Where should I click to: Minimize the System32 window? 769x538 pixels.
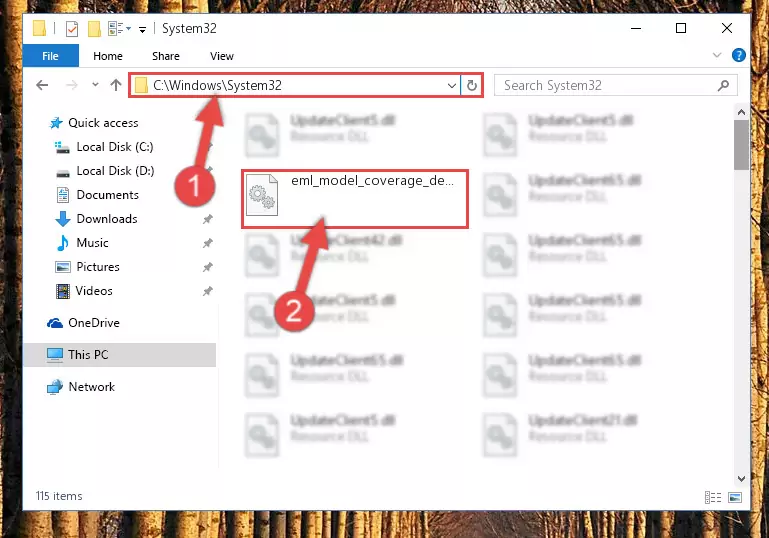(x=636, y=28)
